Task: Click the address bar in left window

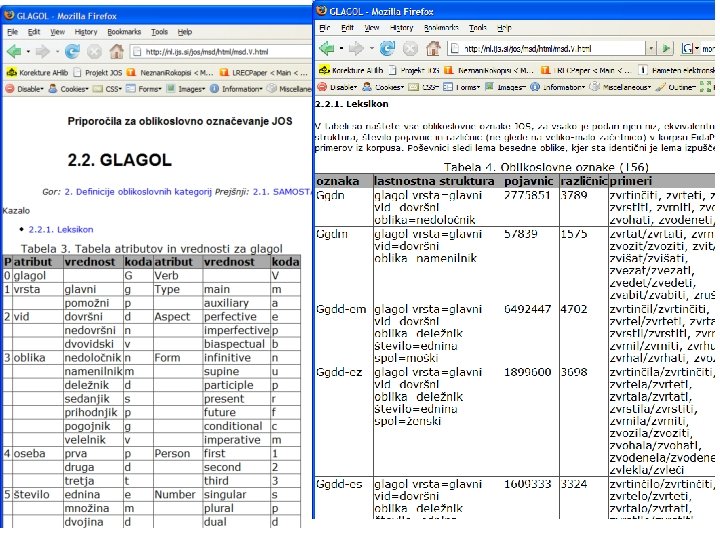Action: [220, 51]
